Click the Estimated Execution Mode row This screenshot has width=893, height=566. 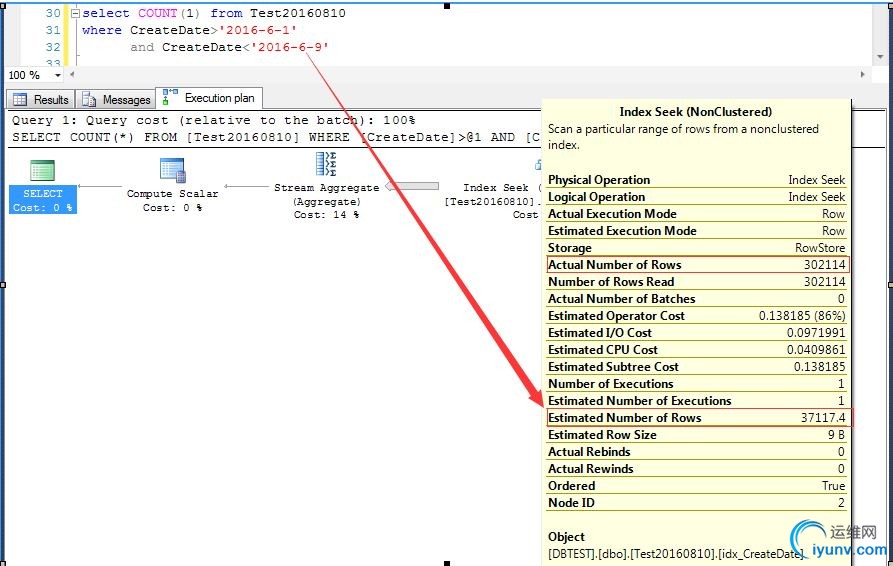697,231
